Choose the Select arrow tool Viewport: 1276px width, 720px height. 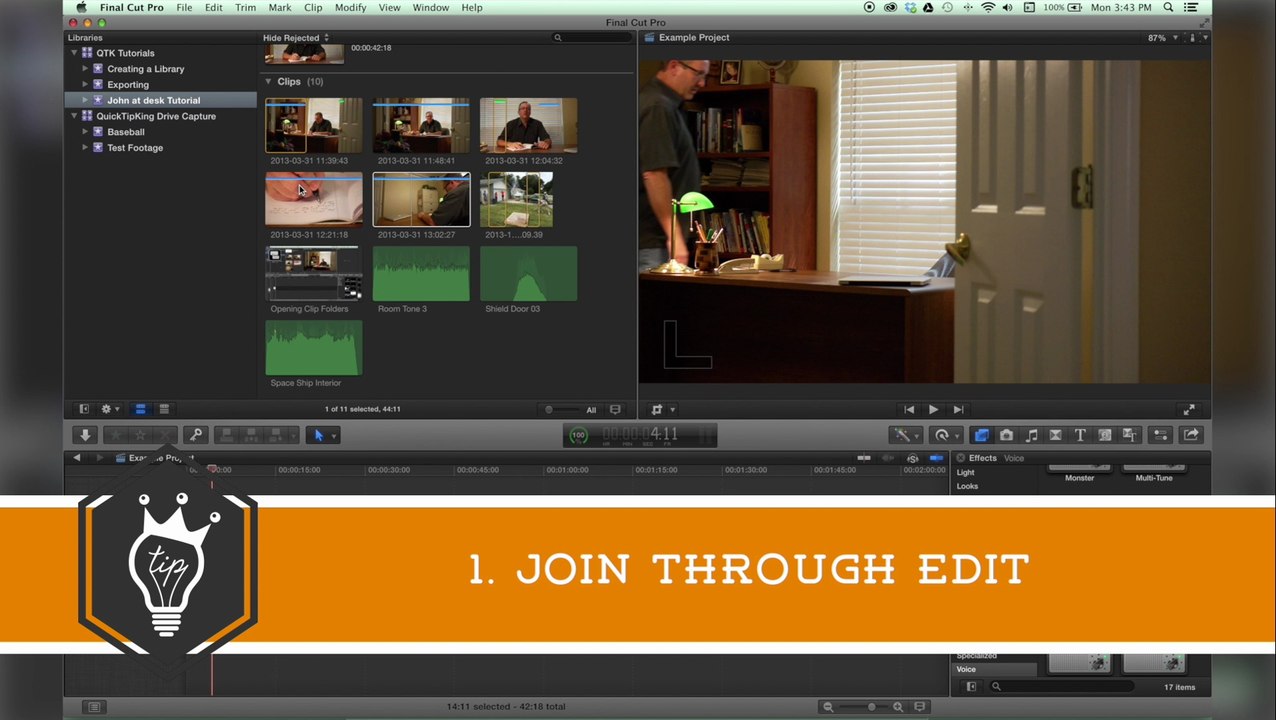click(x=319, y=435)
